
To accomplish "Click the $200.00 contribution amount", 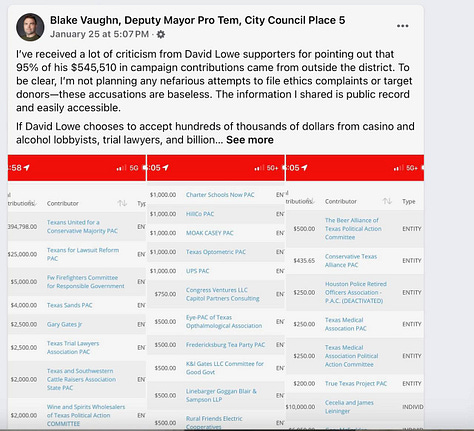I will [x=304, y=384].
